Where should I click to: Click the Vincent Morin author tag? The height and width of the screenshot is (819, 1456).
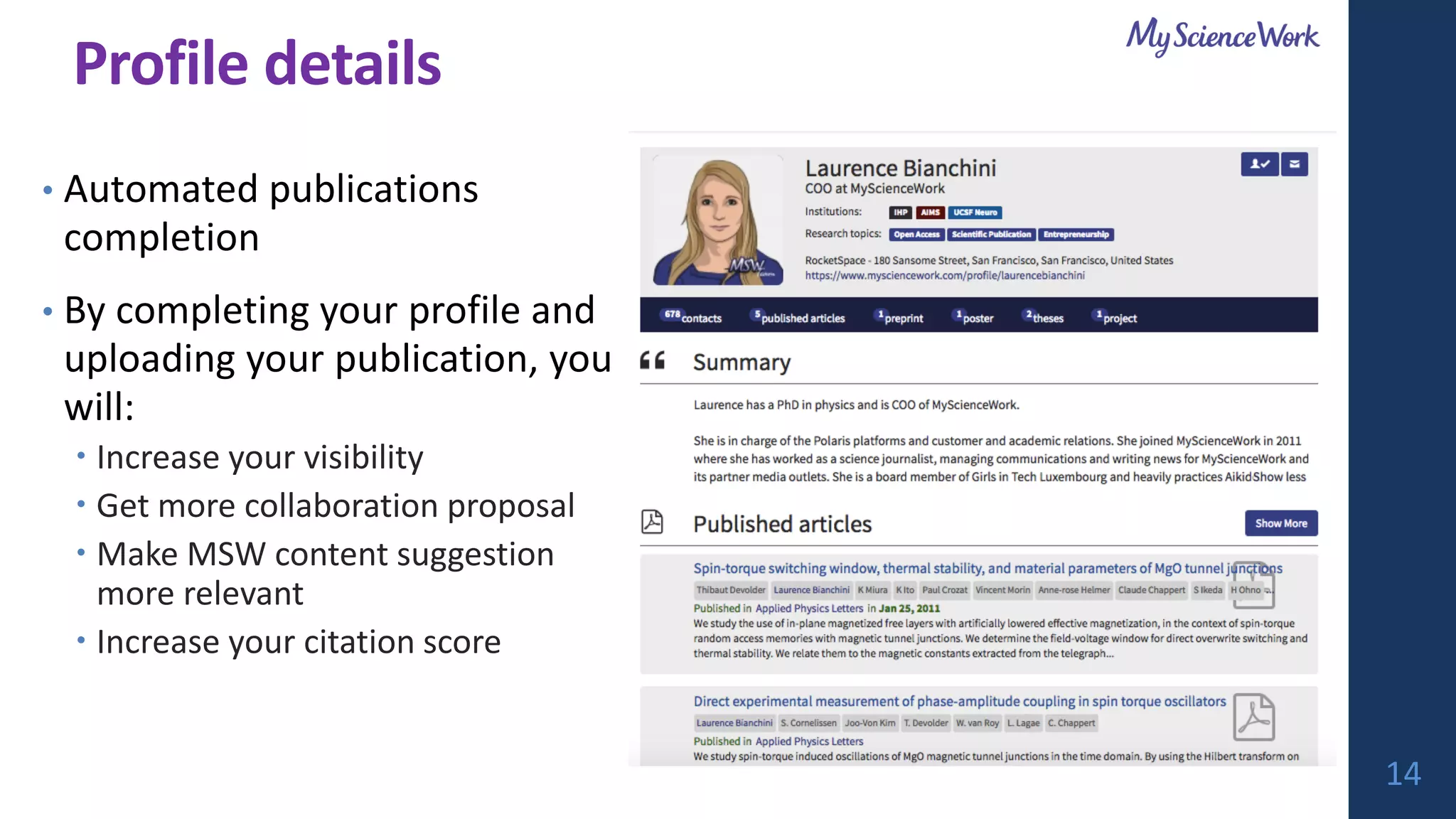tap(1002, 590)
